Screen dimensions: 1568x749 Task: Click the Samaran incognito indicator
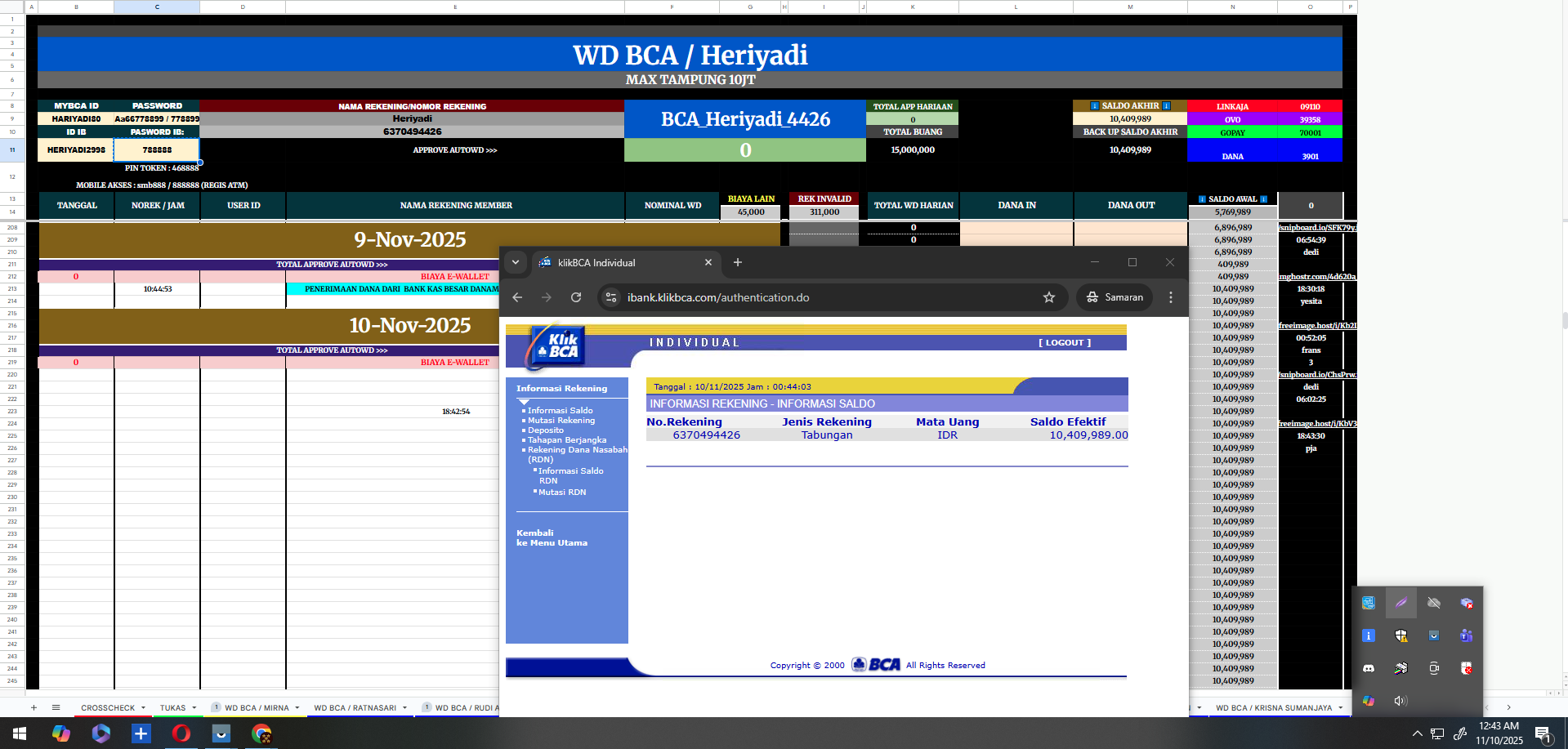pos(1115,297)
